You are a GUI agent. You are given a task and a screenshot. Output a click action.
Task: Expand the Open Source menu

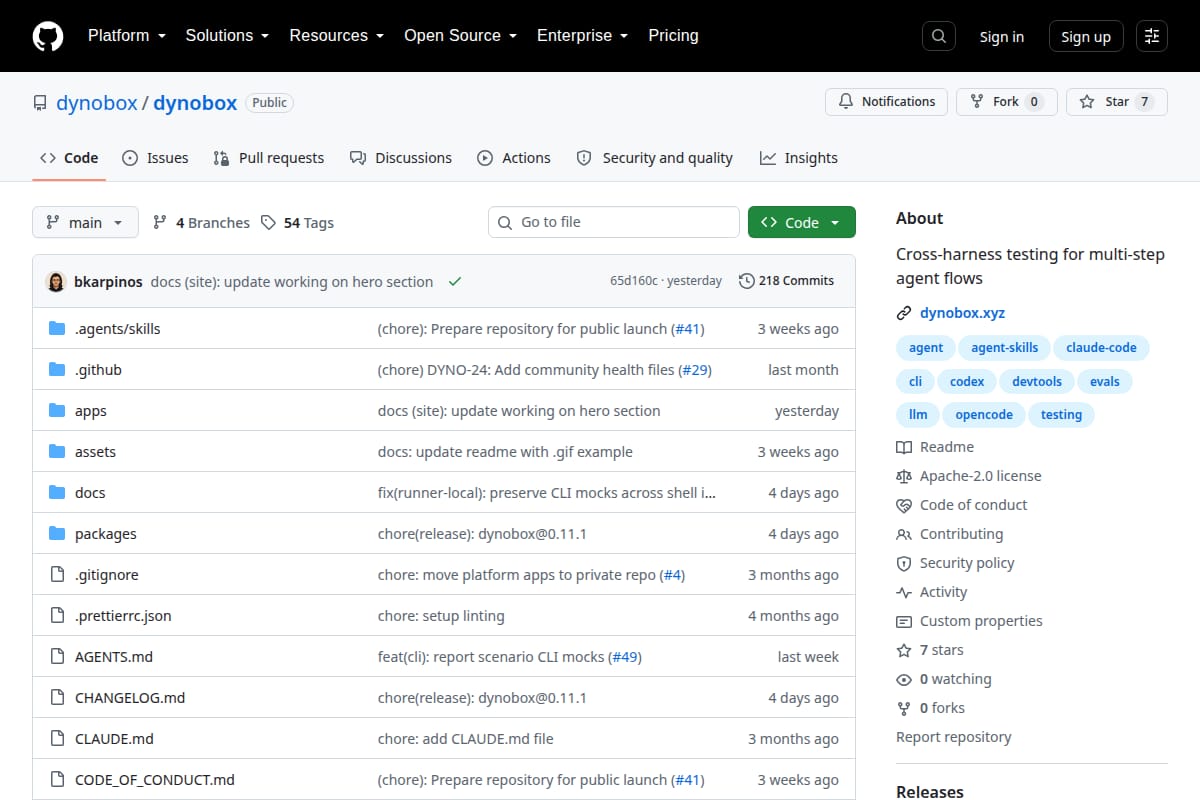(x=460, y=35)
